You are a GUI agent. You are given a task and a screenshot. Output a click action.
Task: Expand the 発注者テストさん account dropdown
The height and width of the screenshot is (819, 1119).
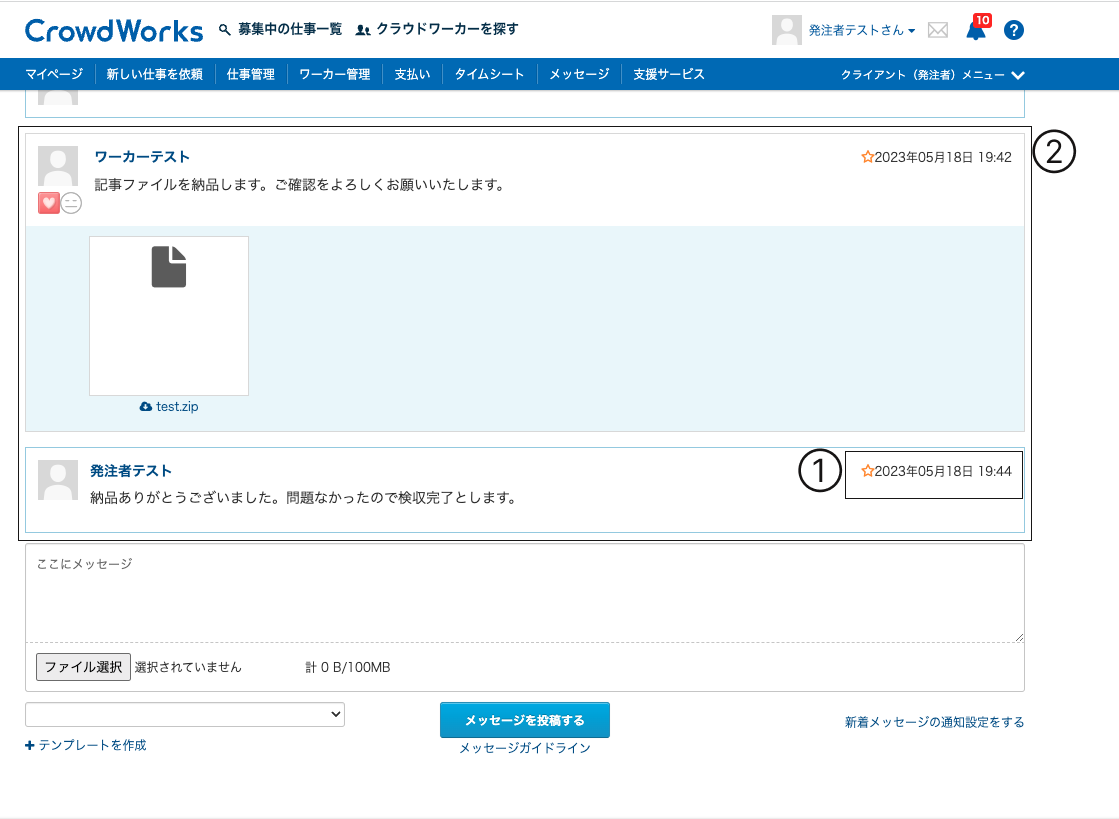pos(862,31)
